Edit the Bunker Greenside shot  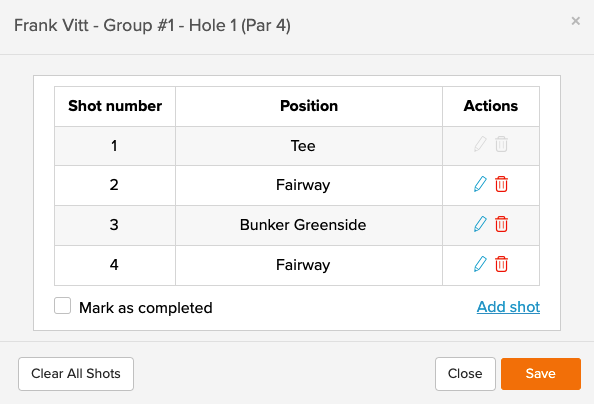coord(480,224)
